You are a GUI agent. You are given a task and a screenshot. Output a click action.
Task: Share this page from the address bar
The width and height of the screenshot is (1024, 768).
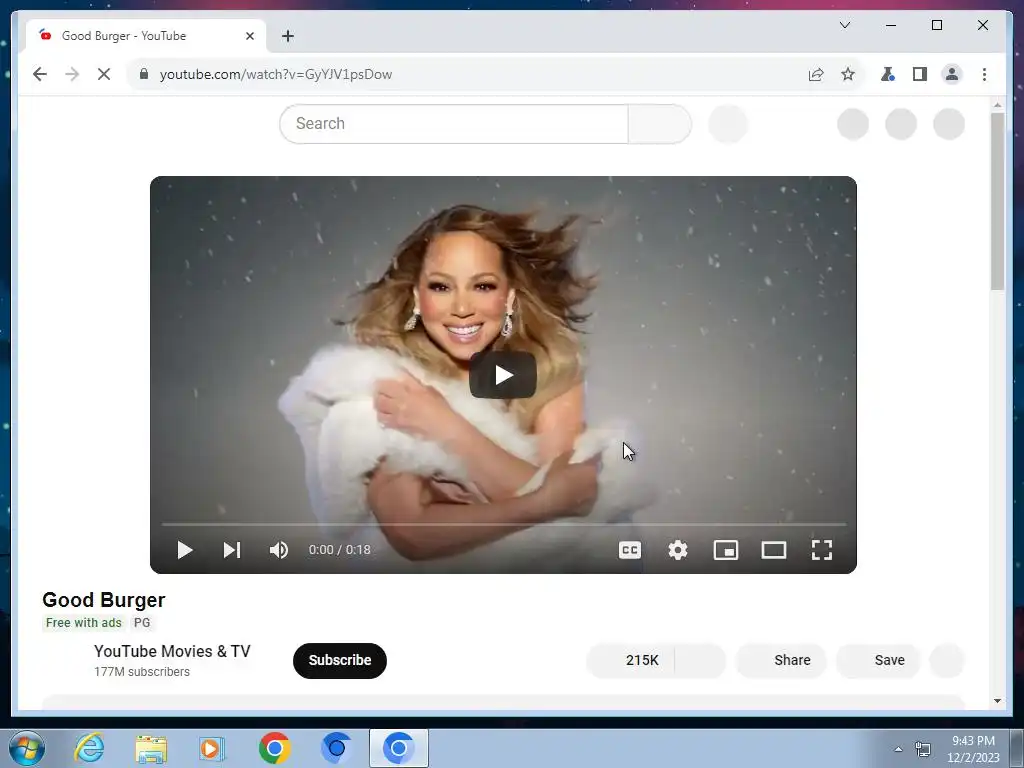816,74
